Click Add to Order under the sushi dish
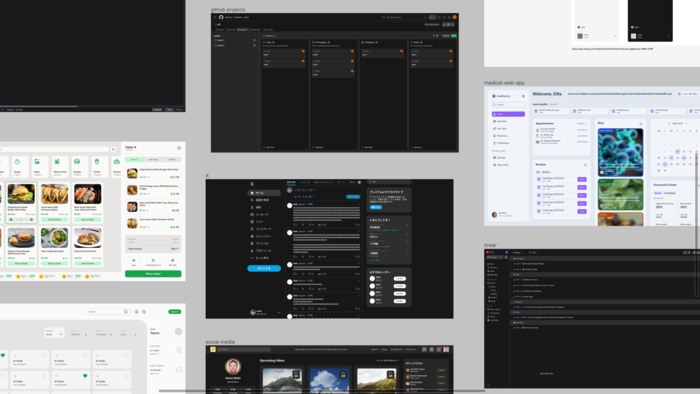Screen dimensions: 700x394 [x=88, y=219]
